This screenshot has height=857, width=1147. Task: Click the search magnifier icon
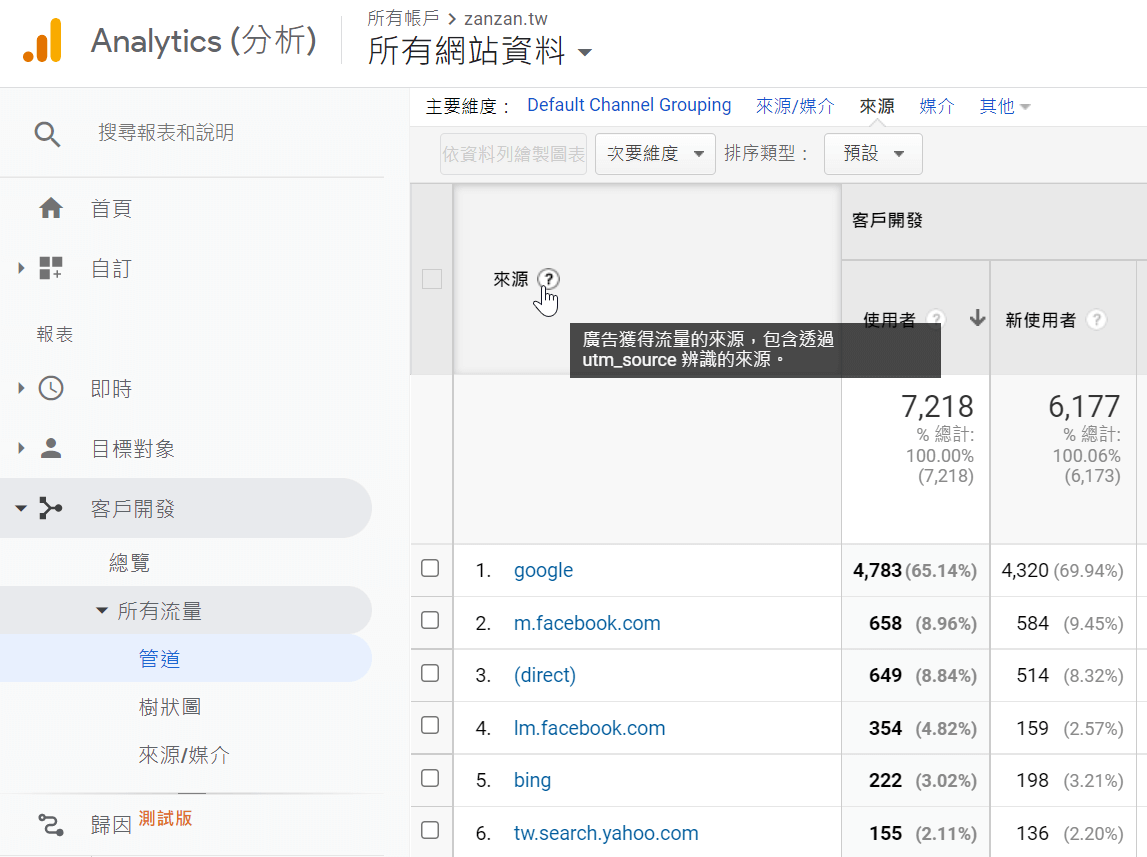point(47,134)
